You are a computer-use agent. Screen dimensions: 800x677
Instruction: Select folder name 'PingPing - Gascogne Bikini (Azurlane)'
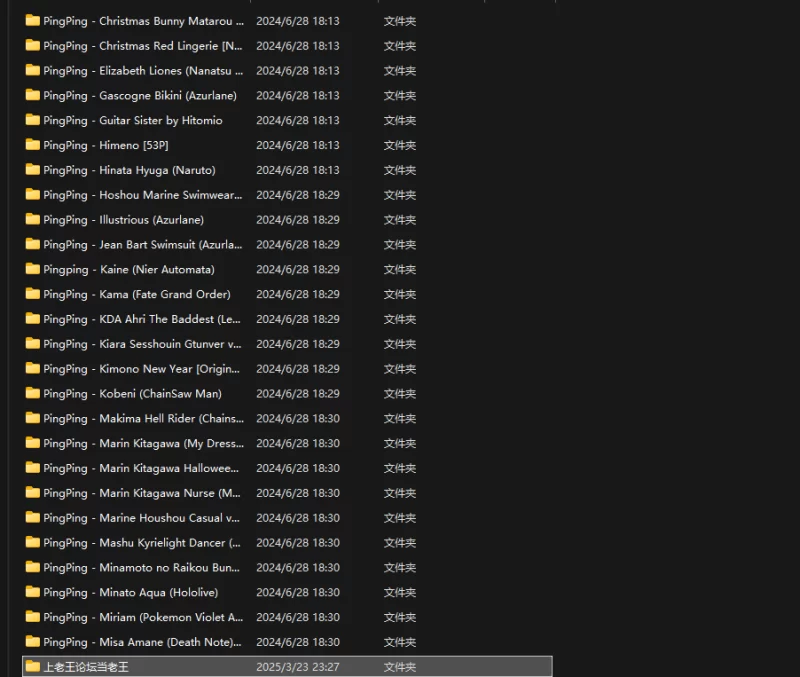140,95
